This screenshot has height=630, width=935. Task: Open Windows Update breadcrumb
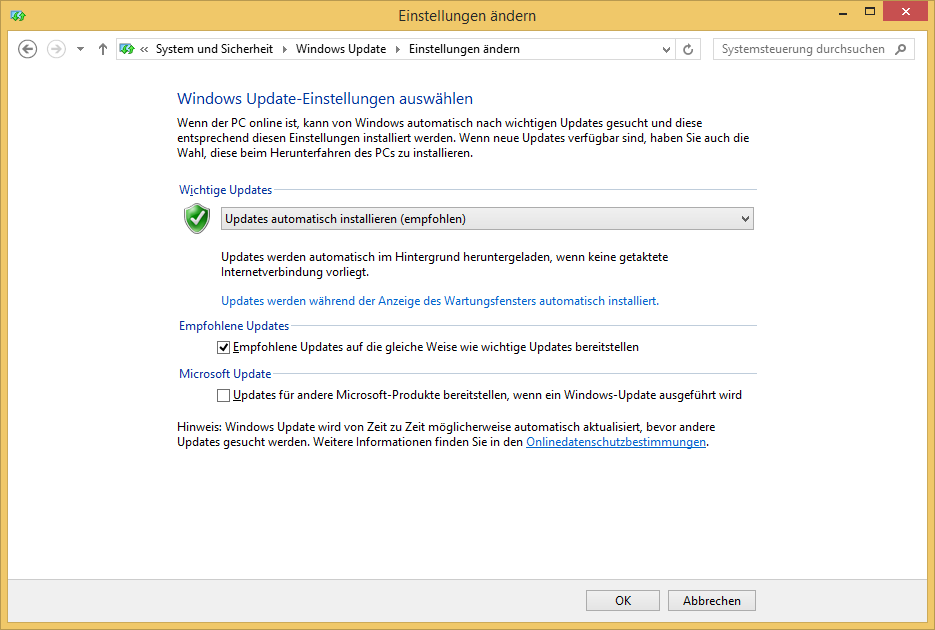[x=340, y=49]
